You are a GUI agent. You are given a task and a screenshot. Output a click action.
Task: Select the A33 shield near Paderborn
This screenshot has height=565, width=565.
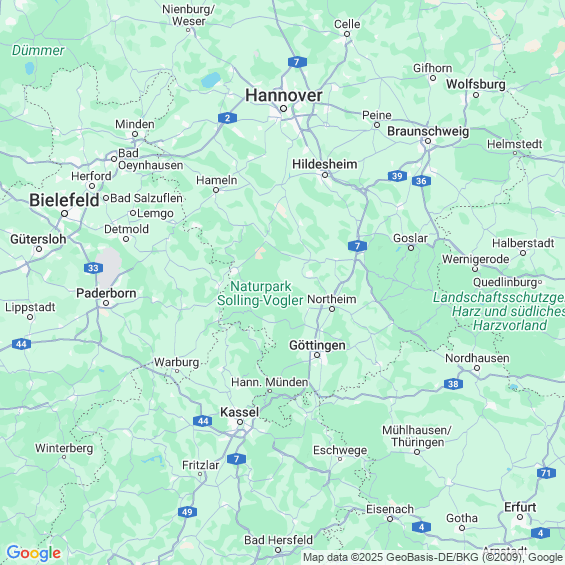[x=93, y=268]
